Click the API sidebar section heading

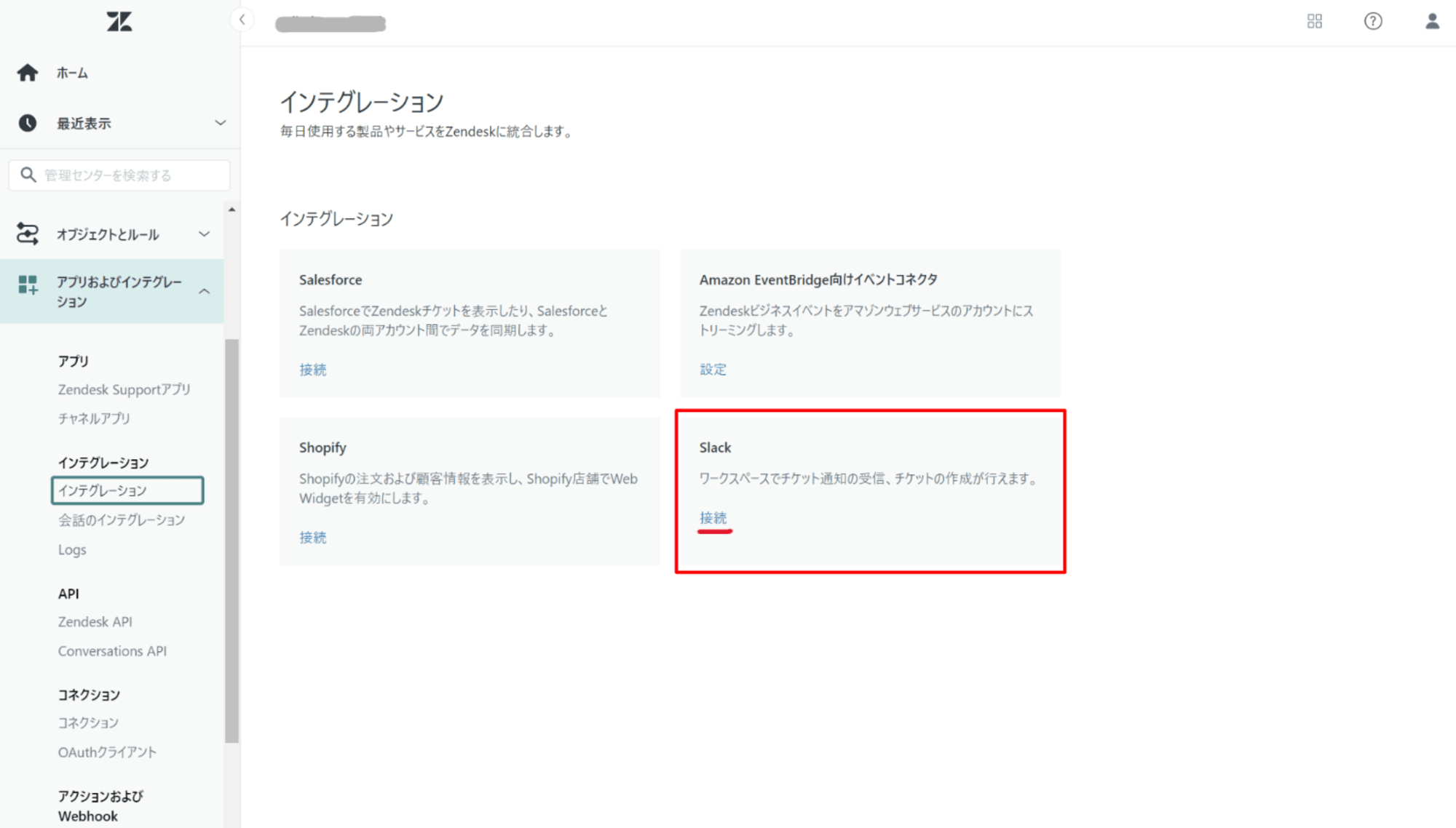tap(69, 594)
